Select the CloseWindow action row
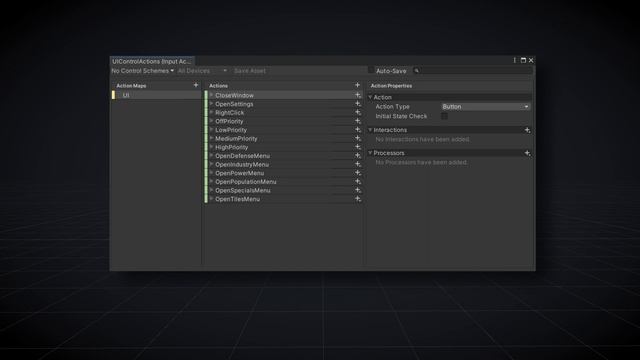This screenshot has height=360, width=640. pyautogui.click(x=284, y=95)
